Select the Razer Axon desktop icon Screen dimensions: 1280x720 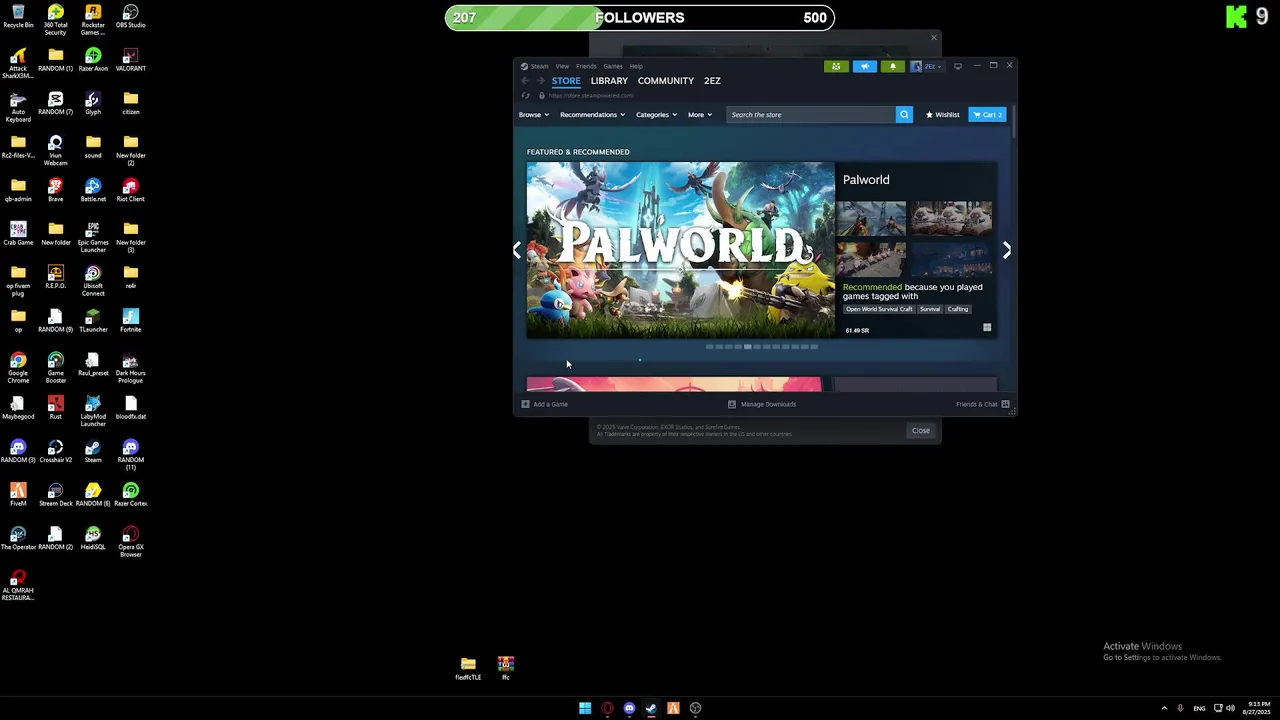(93, 60)
